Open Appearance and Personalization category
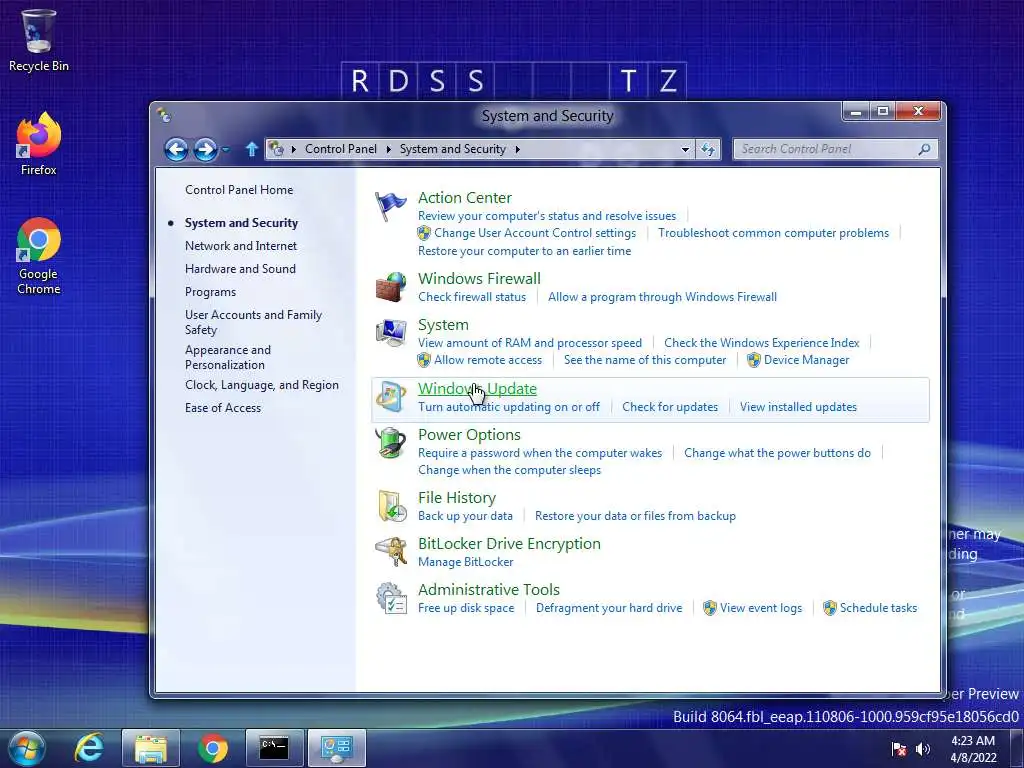This screenshot has width=1024, height=768. (228, 357)
